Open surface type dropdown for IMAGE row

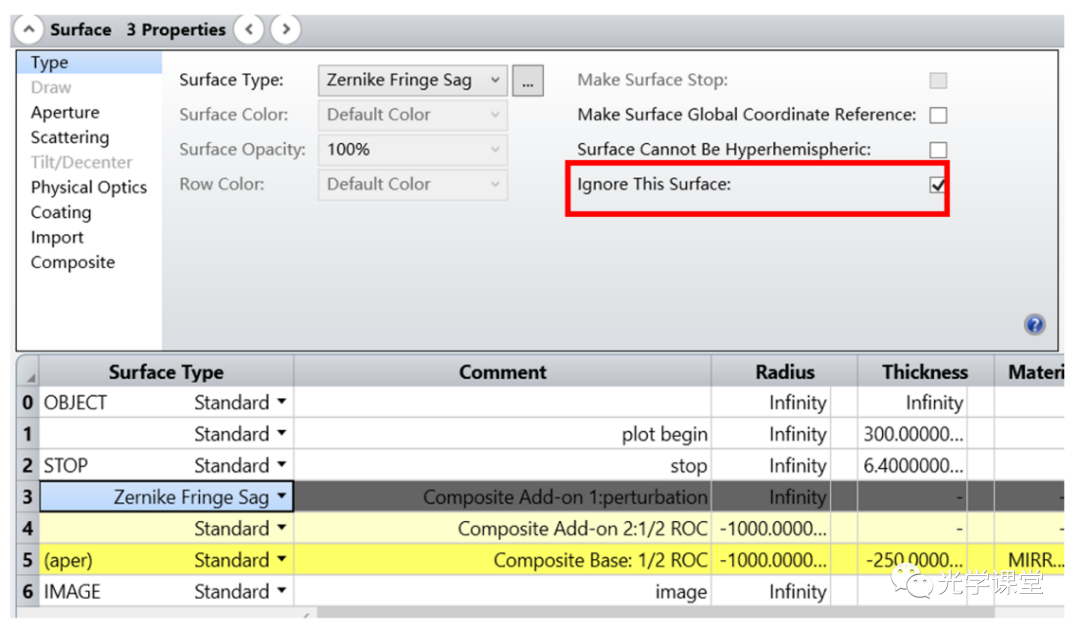[x=282, y=591]
